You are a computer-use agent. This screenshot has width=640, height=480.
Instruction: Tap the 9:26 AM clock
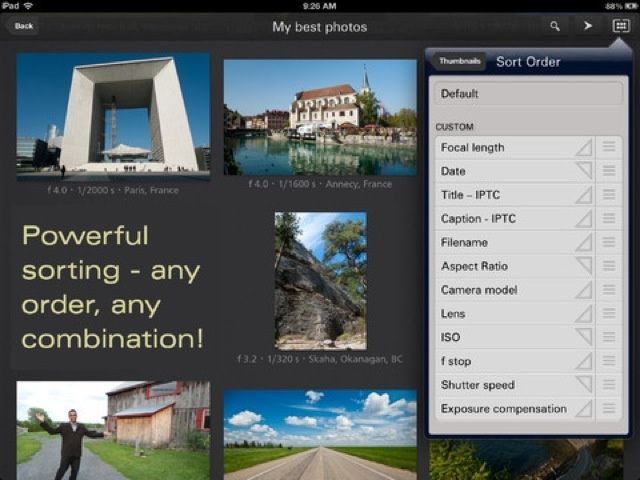click(x=320, y=6)
